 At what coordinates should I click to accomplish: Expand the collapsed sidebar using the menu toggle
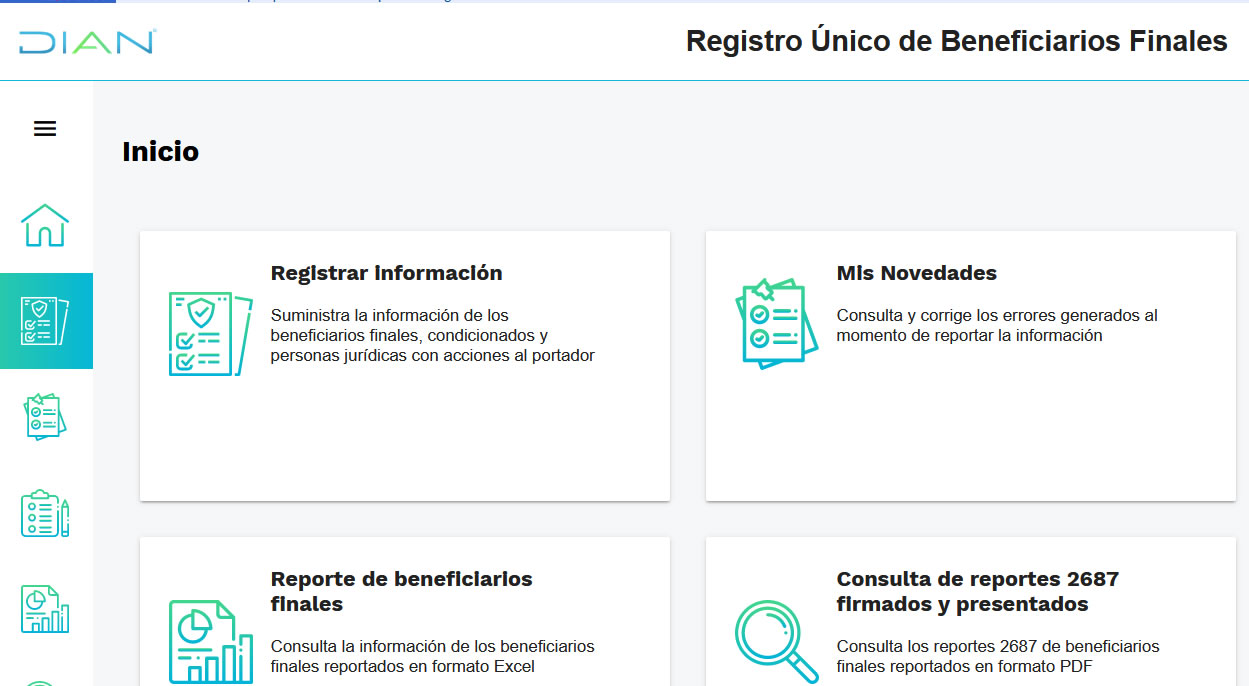click(x=45, y=128)
